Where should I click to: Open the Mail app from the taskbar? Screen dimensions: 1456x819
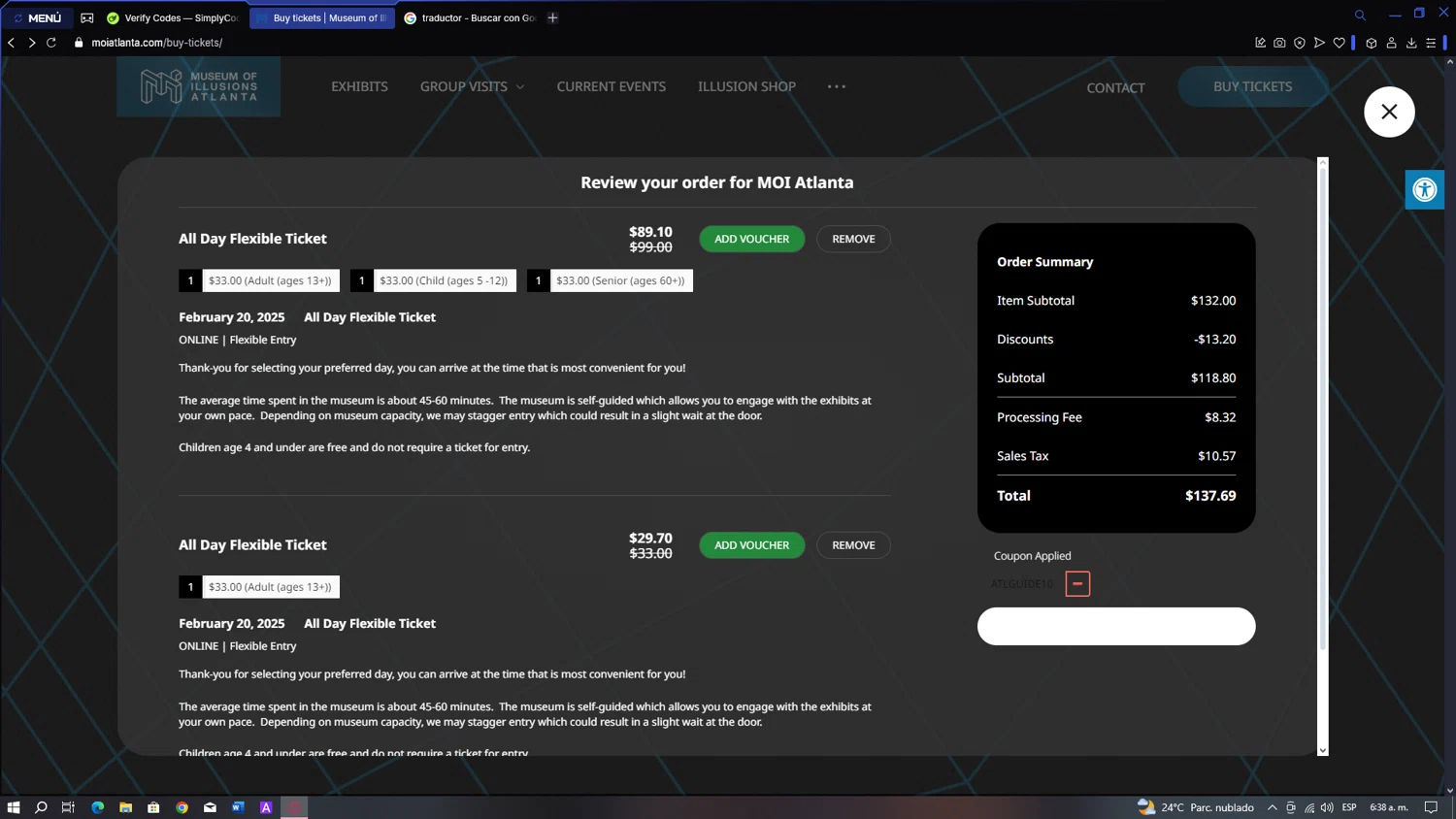click(210, 807)
